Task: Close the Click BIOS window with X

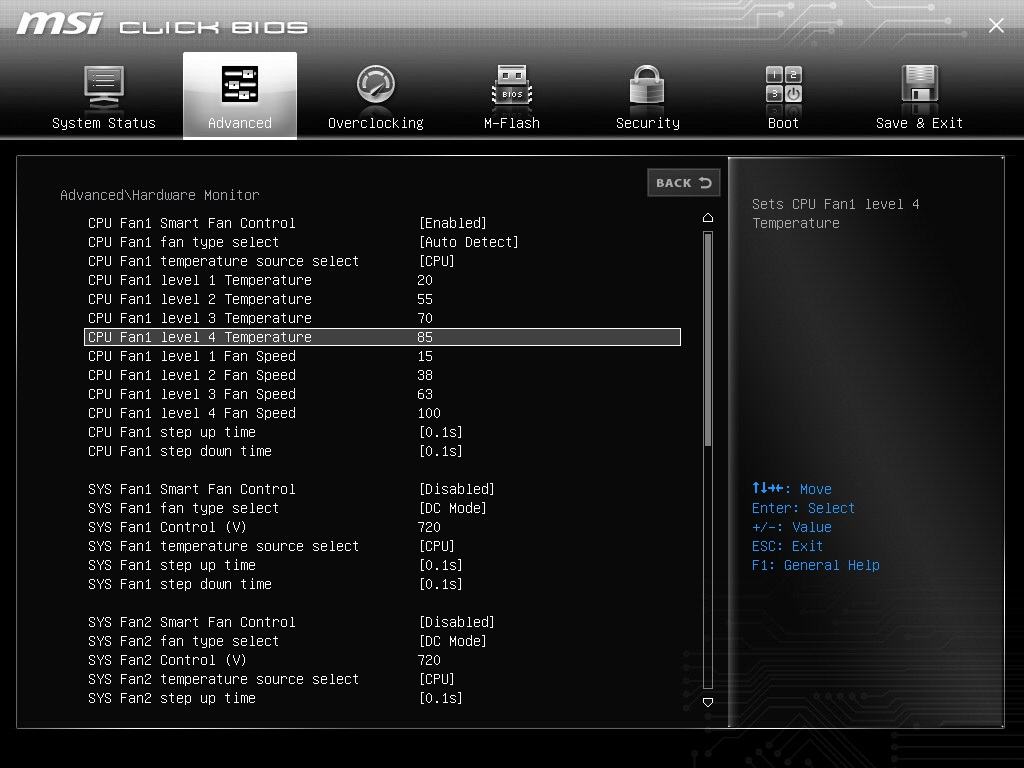Action: [996, 25]
